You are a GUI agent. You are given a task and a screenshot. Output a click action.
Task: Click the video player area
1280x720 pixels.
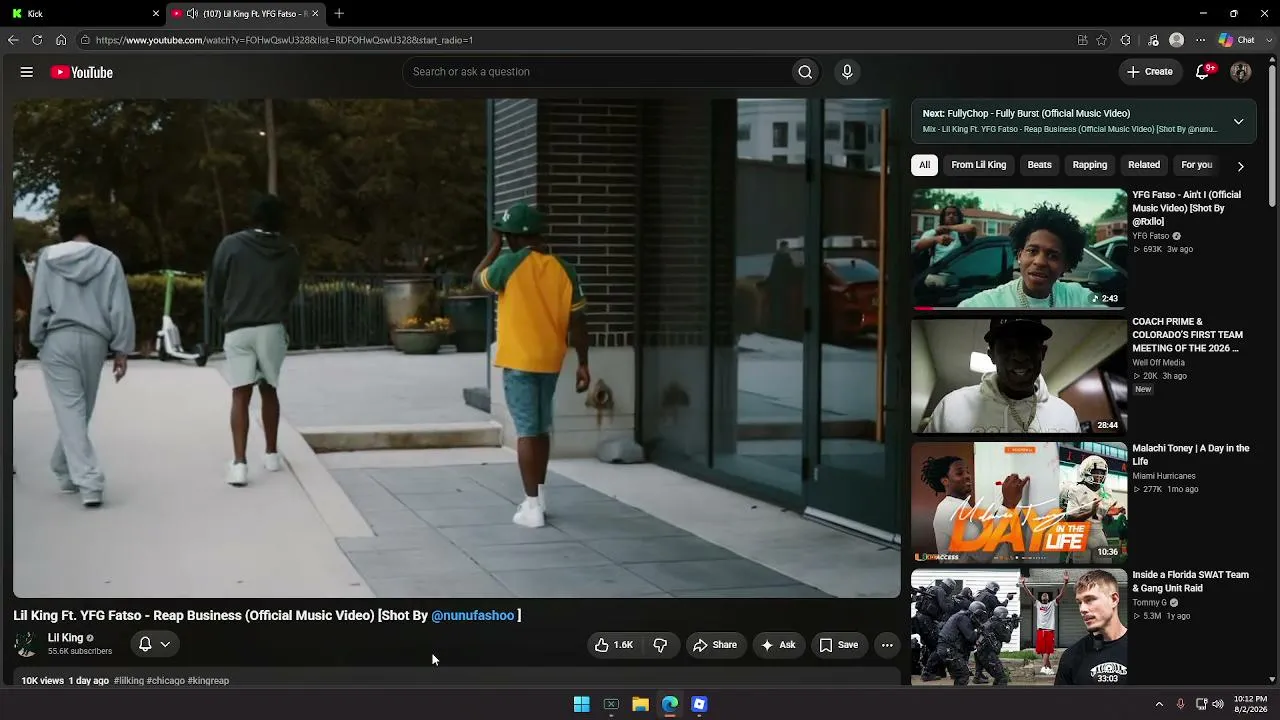[x=457, y=348]
